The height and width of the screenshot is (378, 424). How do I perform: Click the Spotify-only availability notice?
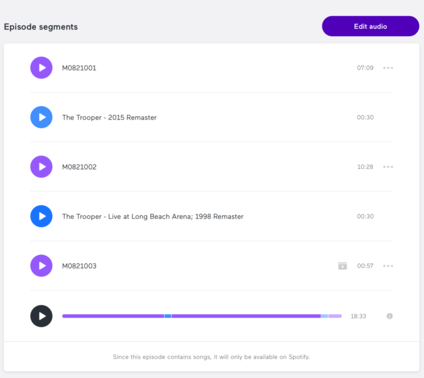[x=211, y=357]
